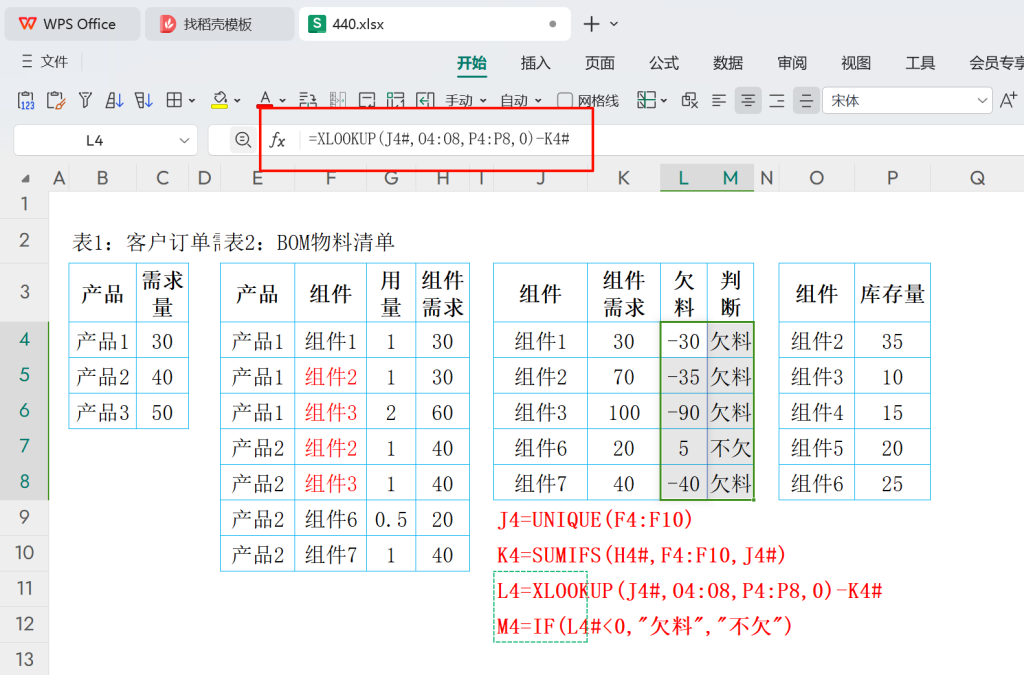This screenshot has height=675, width=1024.
Task: Align text right
Action: [776, 101]
